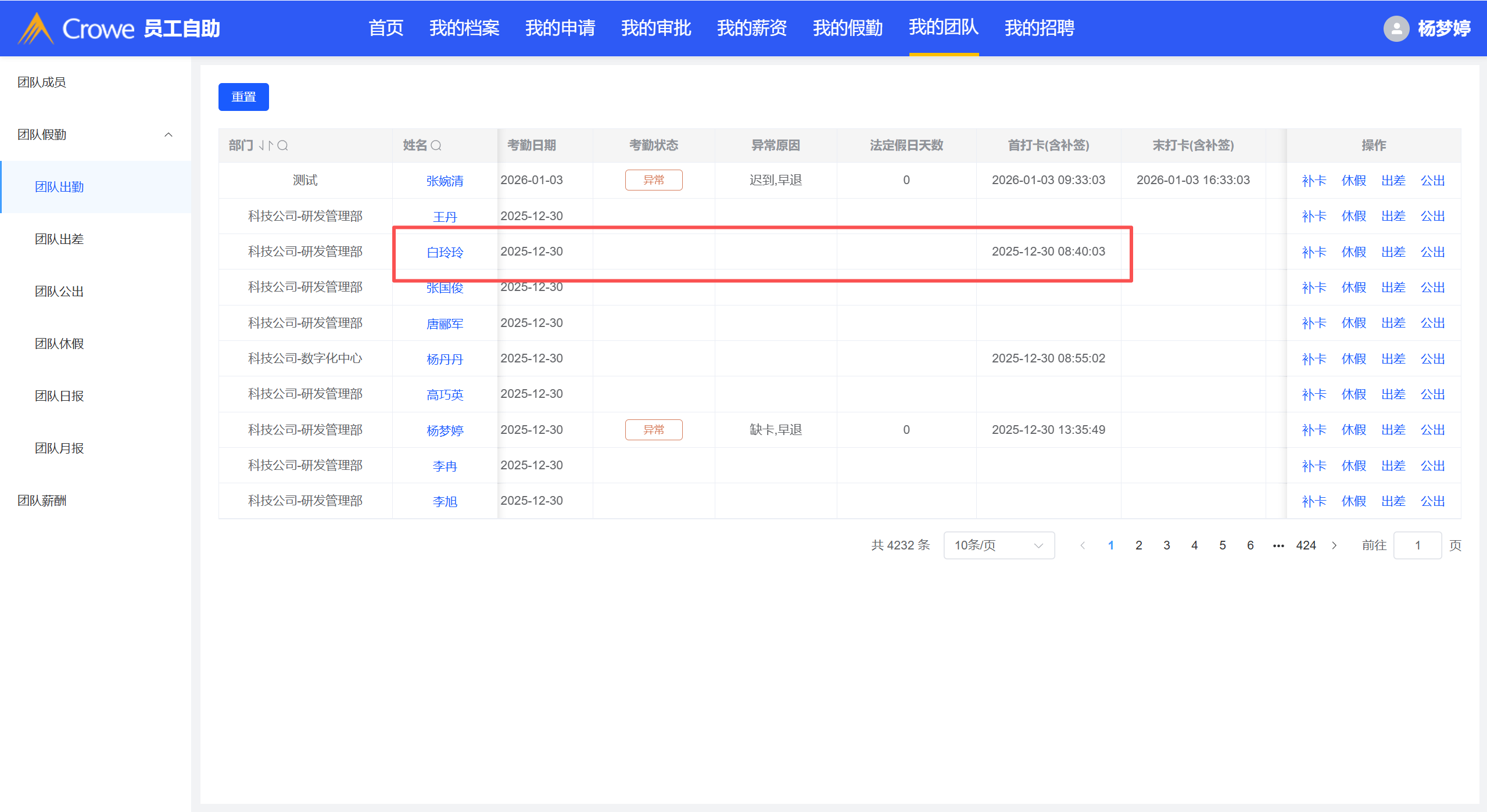Screen dimensions: 1487x812
Task: Open the 10条/页 page size dropdown
Action: coord(998,545)
